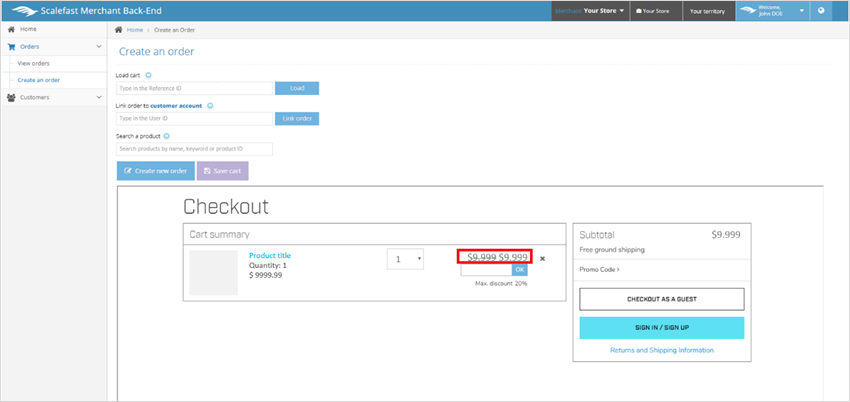850x402 pixels.
Task: Expand the Promo Code section
Action: click(x=600, y=269)
